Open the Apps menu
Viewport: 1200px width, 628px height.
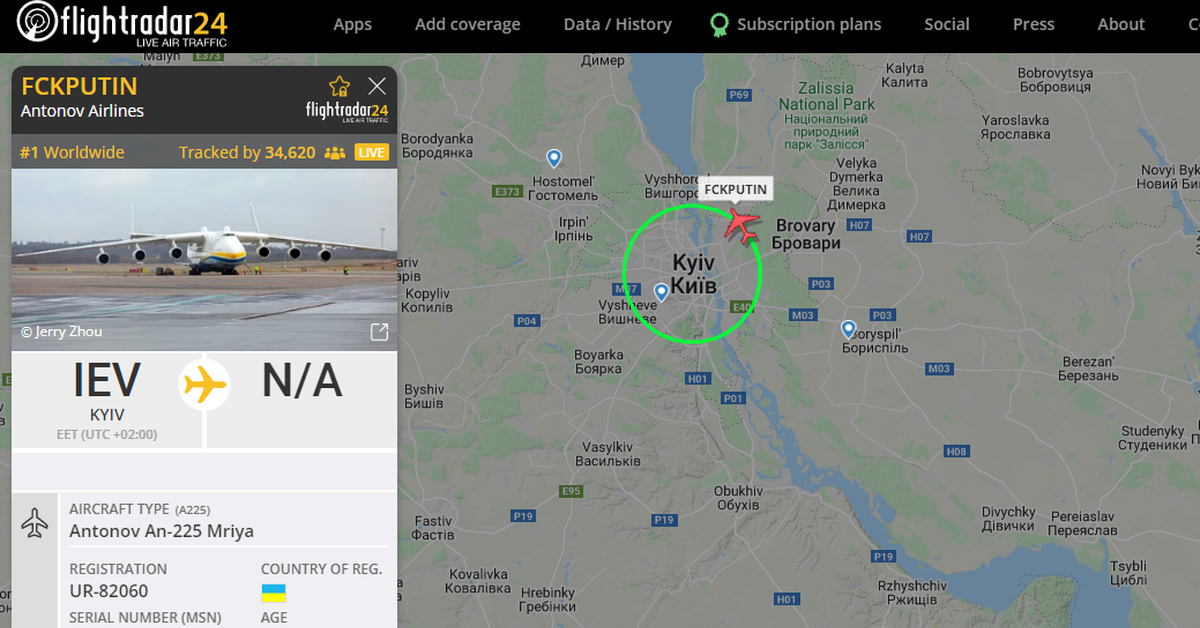(353, 24)
